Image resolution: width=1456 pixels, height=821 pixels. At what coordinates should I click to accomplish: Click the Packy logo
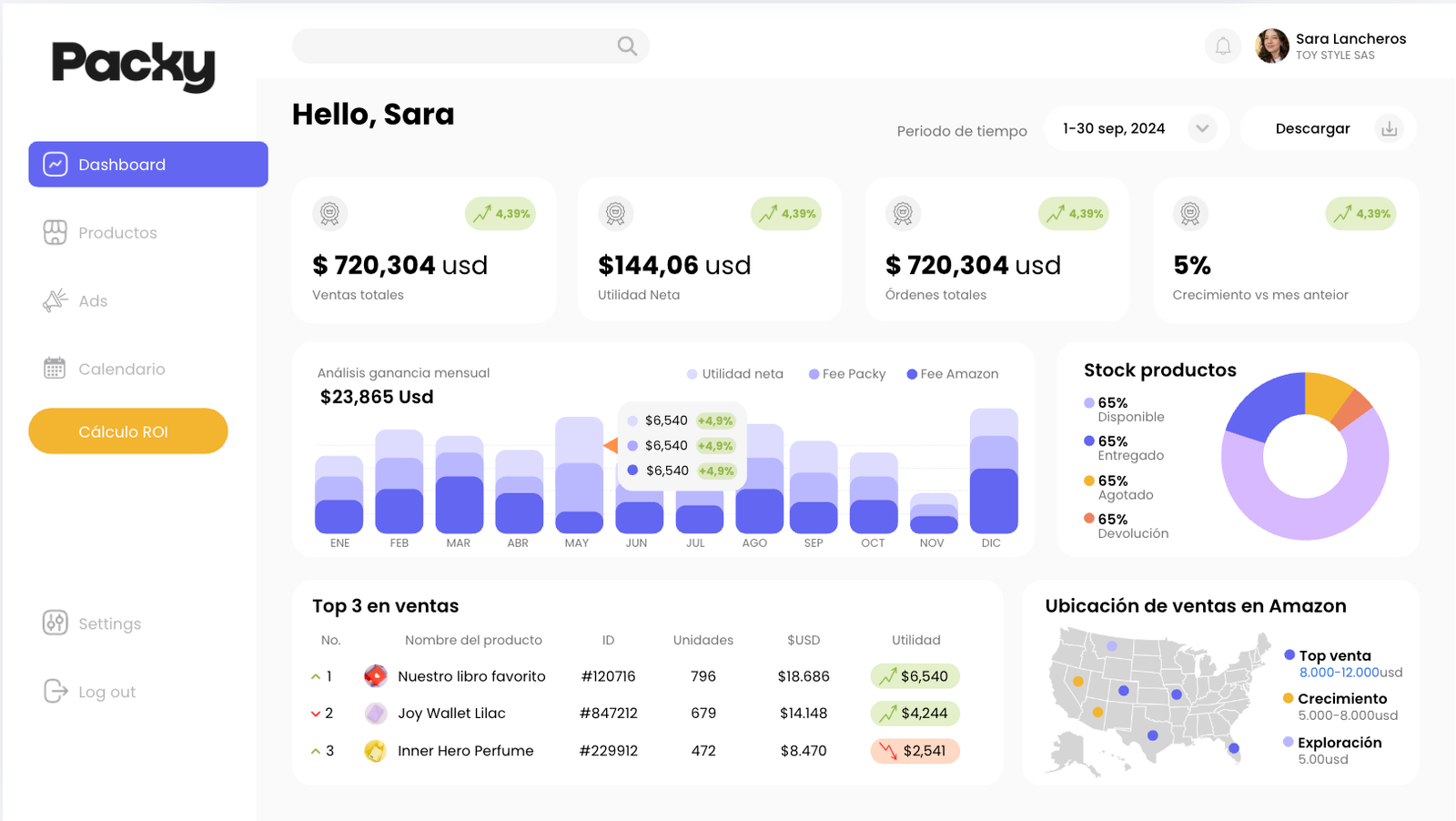(x=133, y=66)
